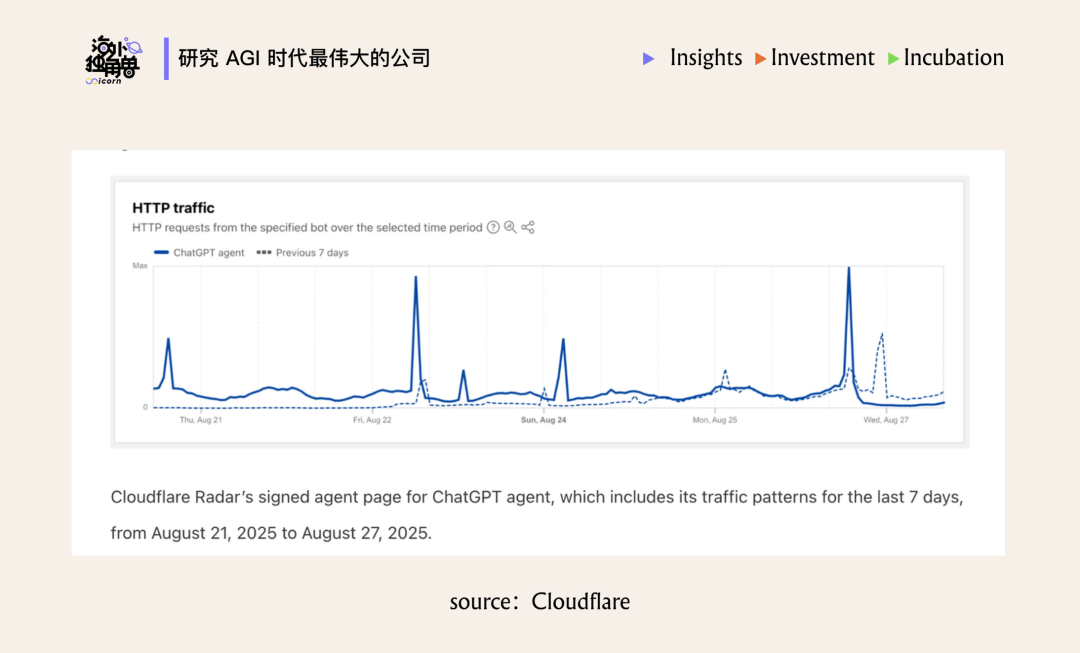Click the source Cloudflare caption
The height and width of the screenshot is (653, 1080).
click(540, 601)
